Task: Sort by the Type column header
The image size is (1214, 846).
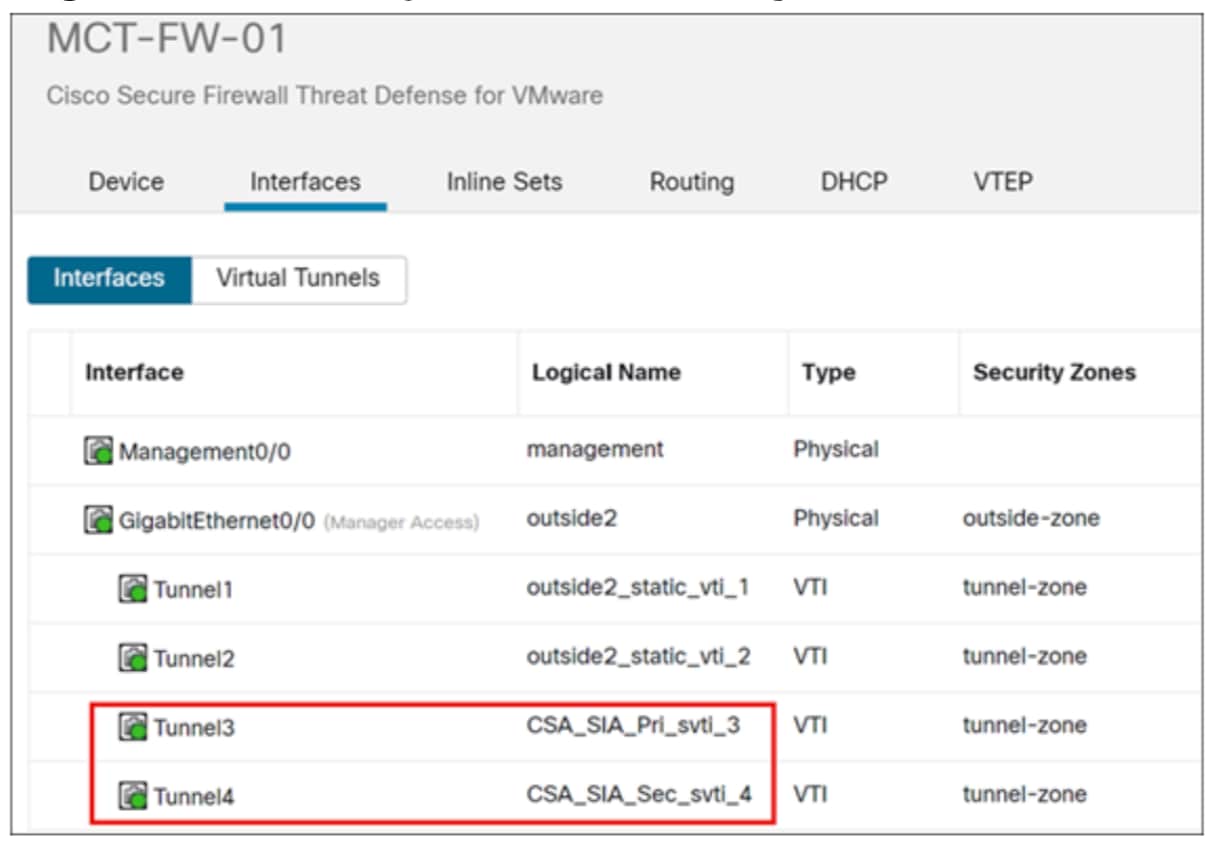Action: click(828, 373)
